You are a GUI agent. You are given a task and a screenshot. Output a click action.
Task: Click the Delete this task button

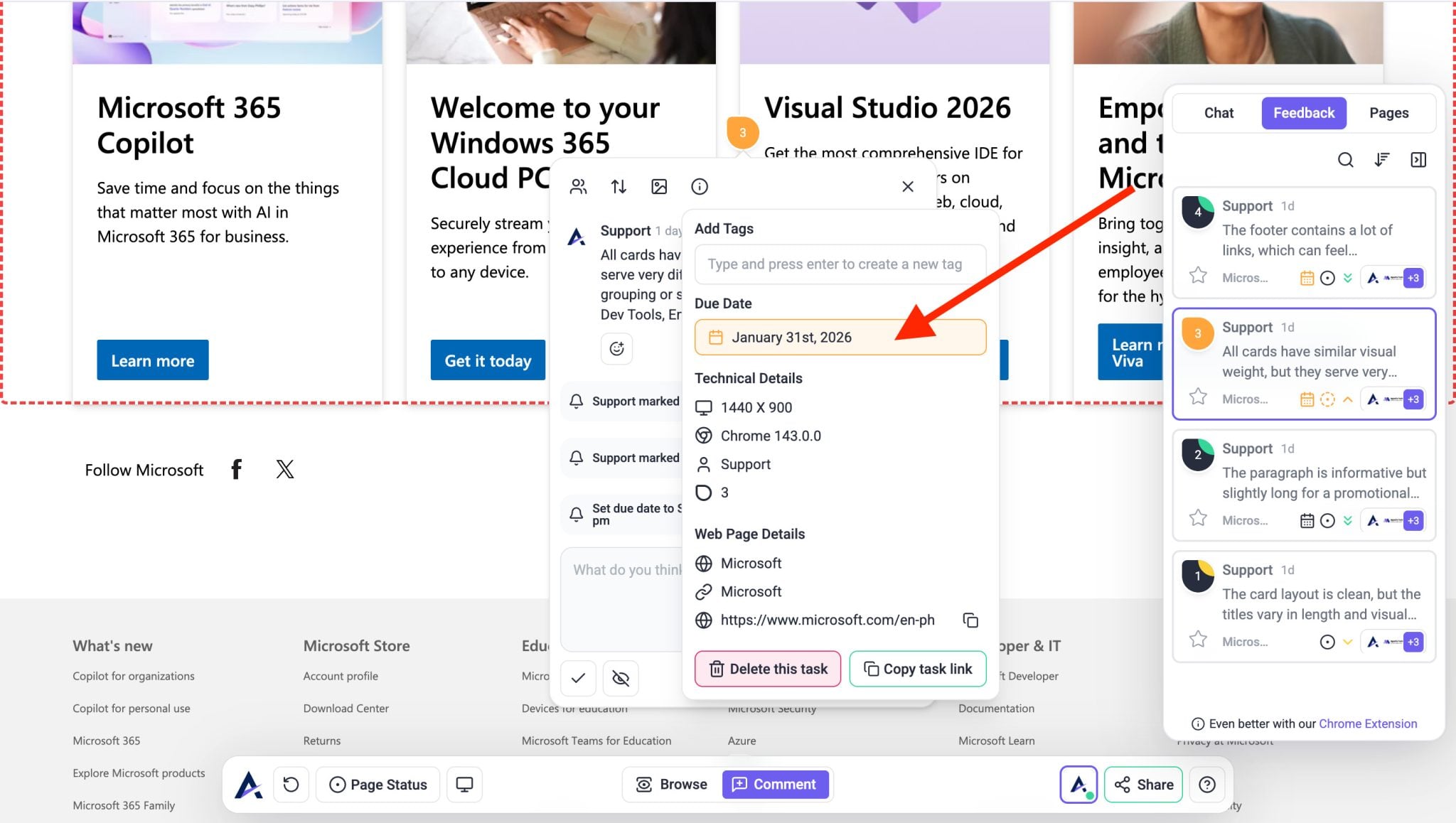[768, 669]
